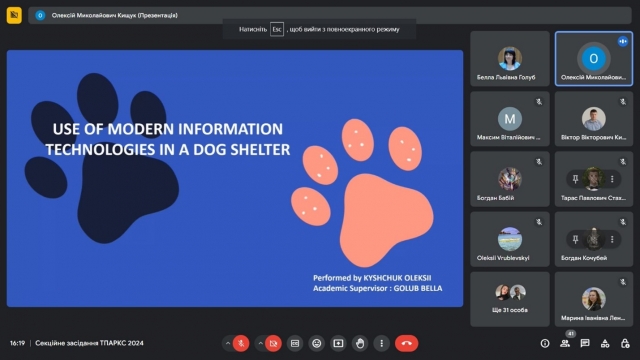Click the 16:19 time display
Image resolution: width=640 pixels, height=360 pixels.
coord(17,343)
